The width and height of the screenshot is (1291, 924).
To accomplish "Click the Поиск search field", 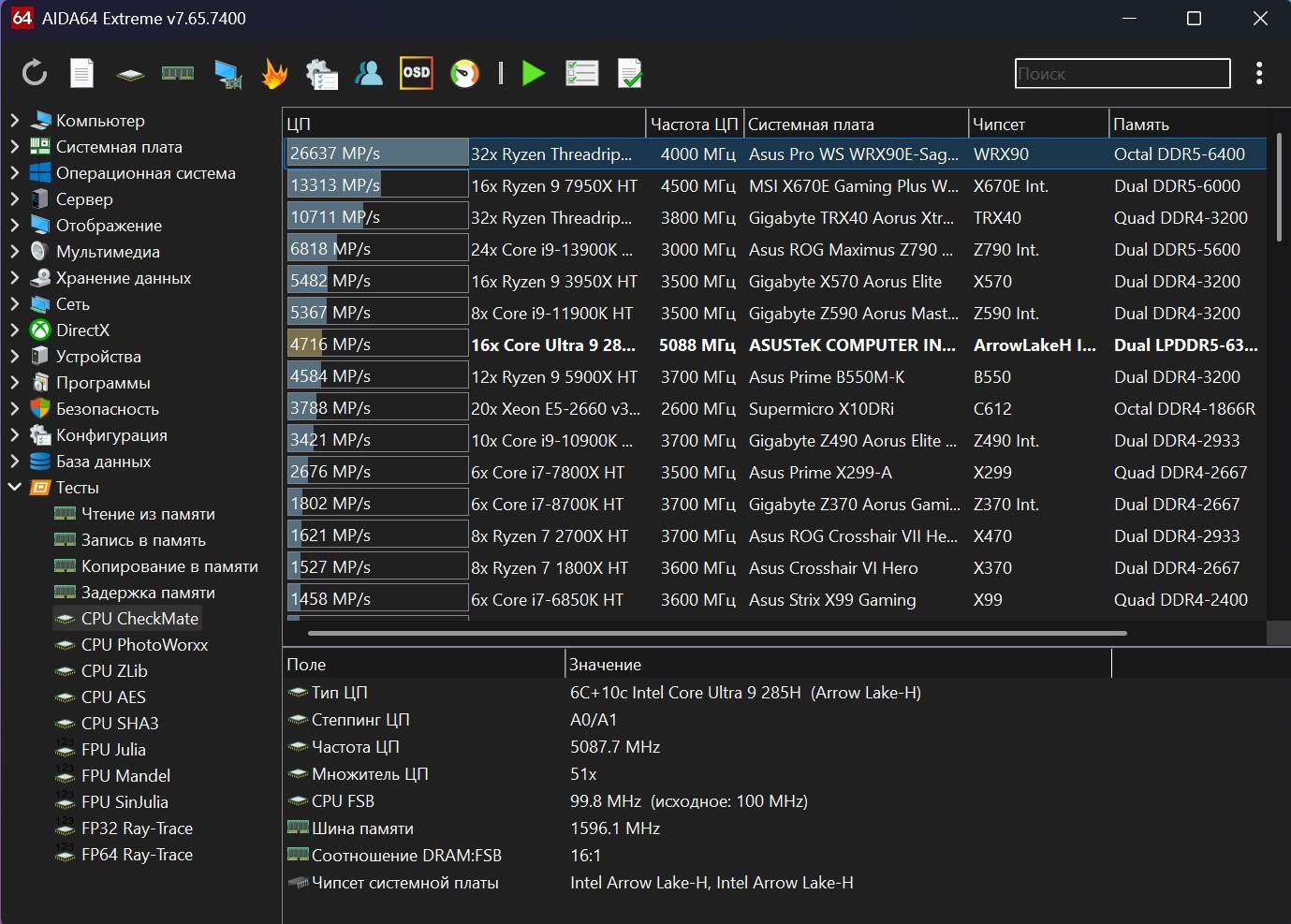I will point(1122,74).
